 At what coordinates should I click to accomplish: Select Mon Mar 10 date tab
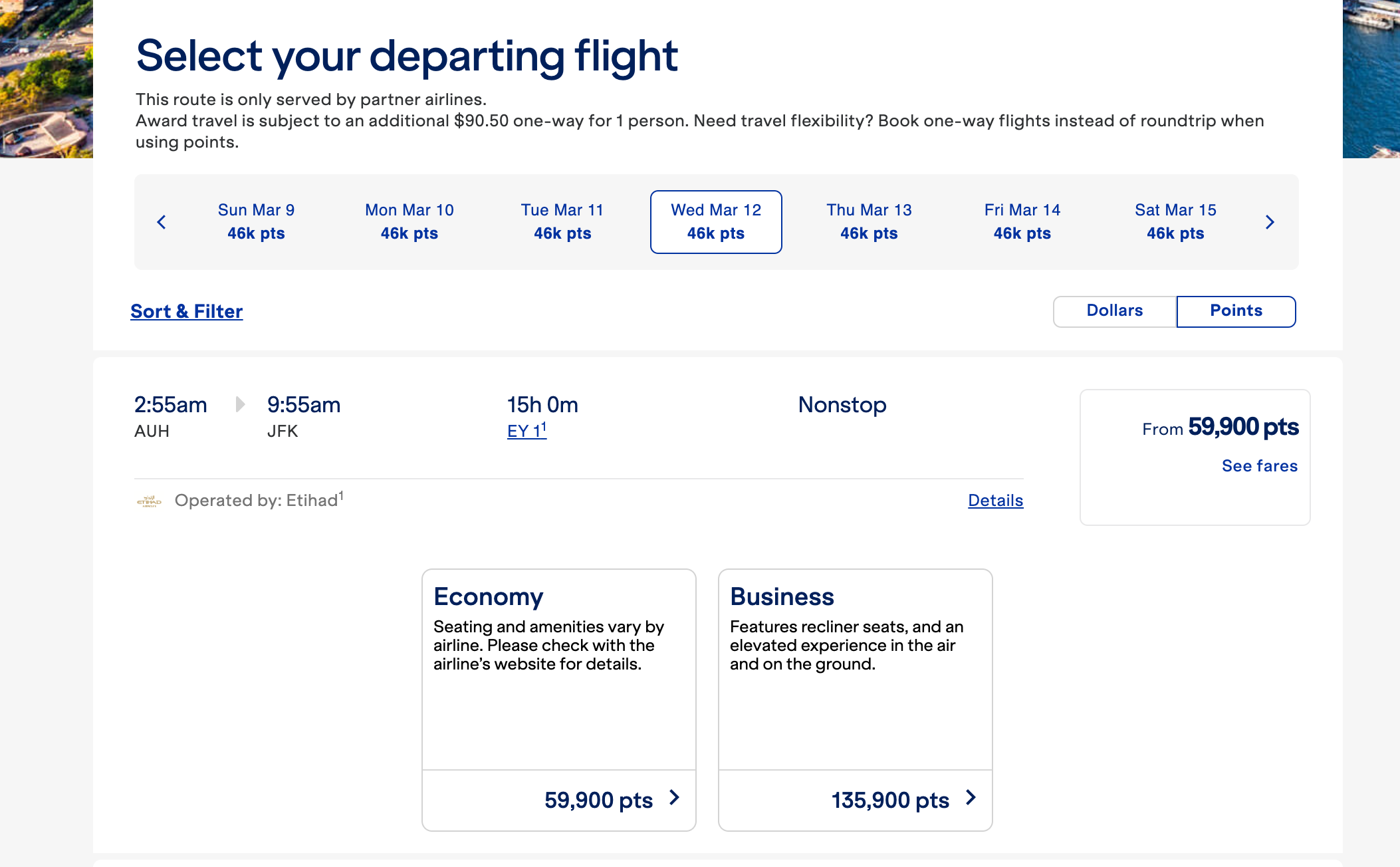point(409,222)
